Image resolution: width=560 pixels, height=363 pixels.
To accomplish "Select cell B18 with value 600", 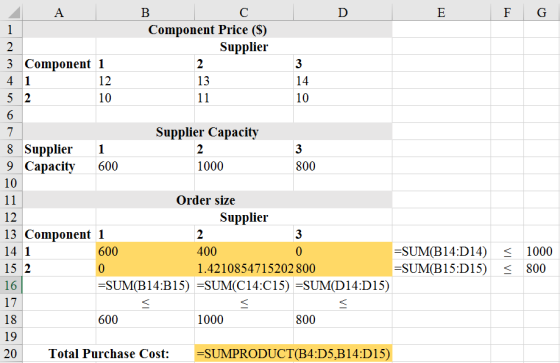I will point(145,319).
